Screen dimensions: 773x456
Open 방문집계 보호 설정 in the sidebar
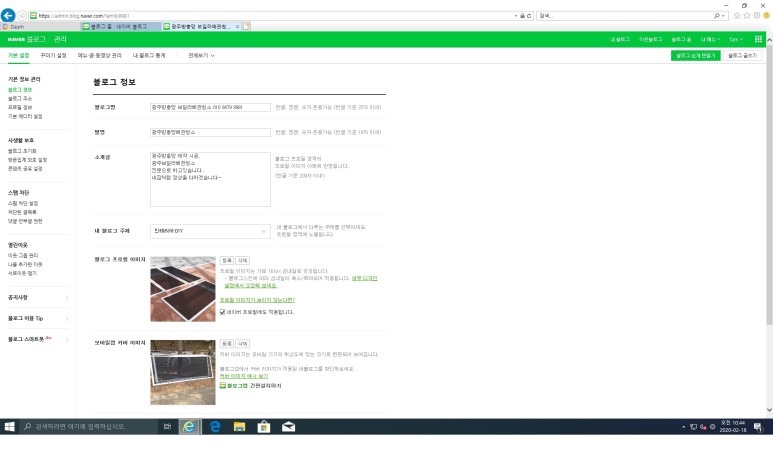[27, 160]
